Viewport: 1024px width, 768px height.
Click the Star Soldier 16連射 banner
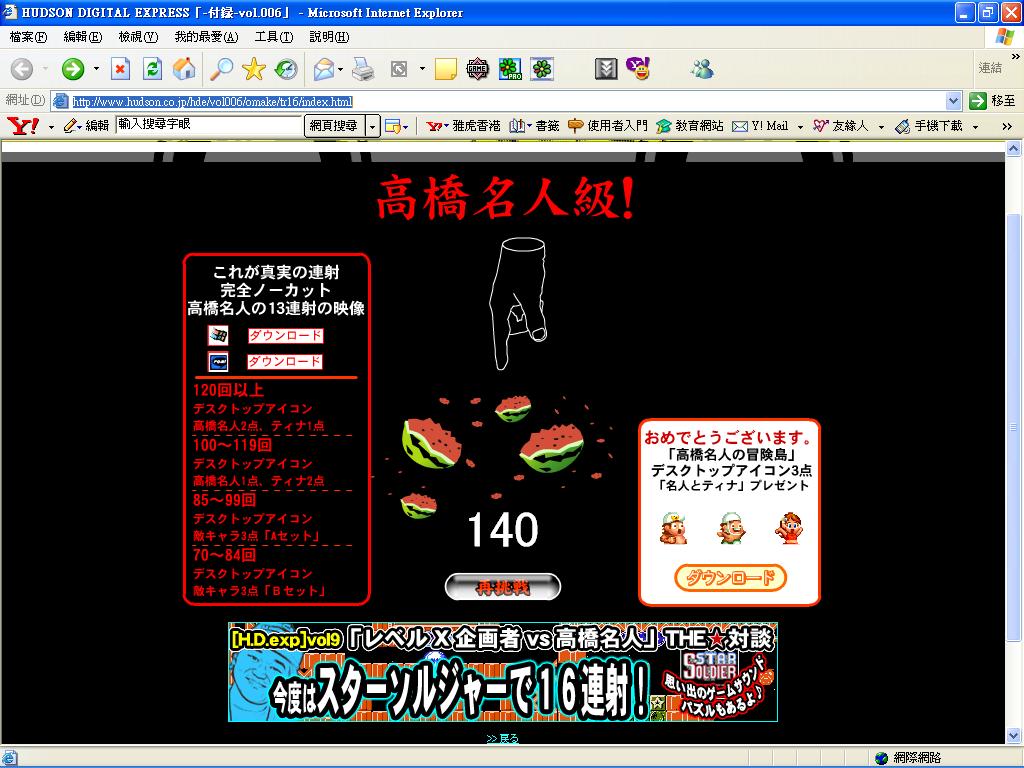click(x=503, y=672)
